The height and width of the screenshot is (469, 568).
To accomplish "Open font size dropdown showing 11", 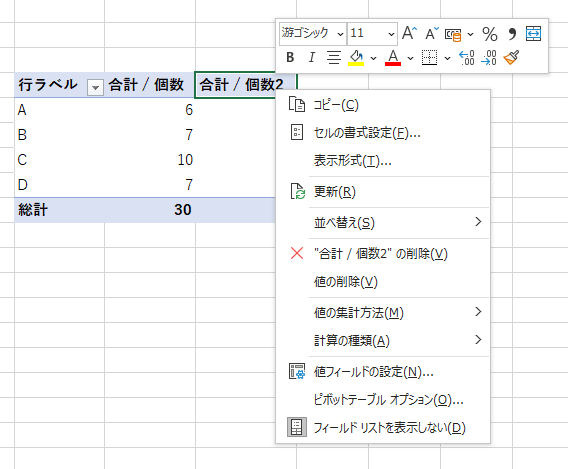I will 391,34.
